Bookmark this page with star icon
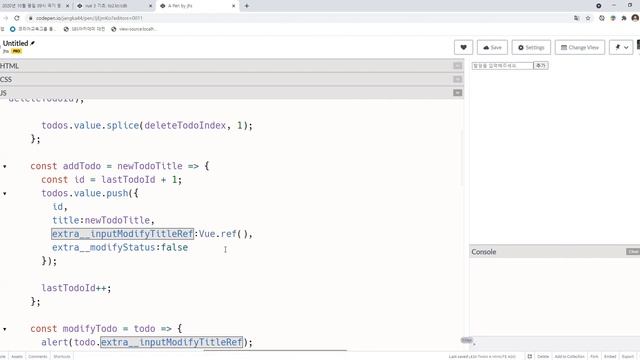640x360 pixels. (x=588, y=18)
